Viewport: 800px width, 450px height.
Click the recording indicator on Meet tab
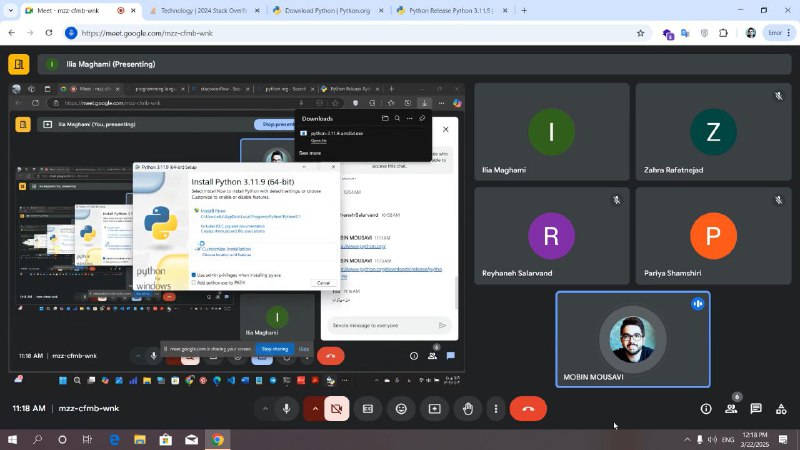click(120, 10)
